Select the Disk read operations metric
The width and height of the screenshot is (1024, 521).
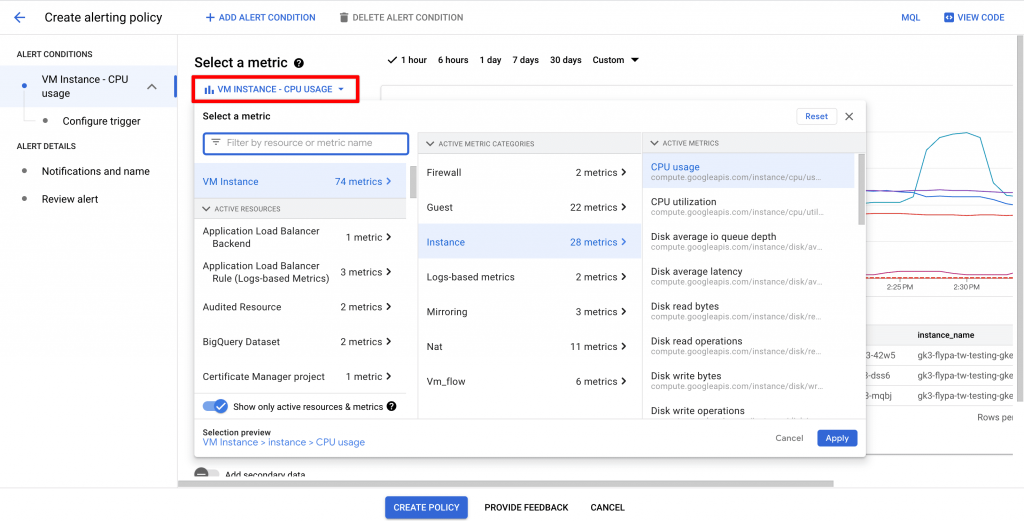point(749,345)
